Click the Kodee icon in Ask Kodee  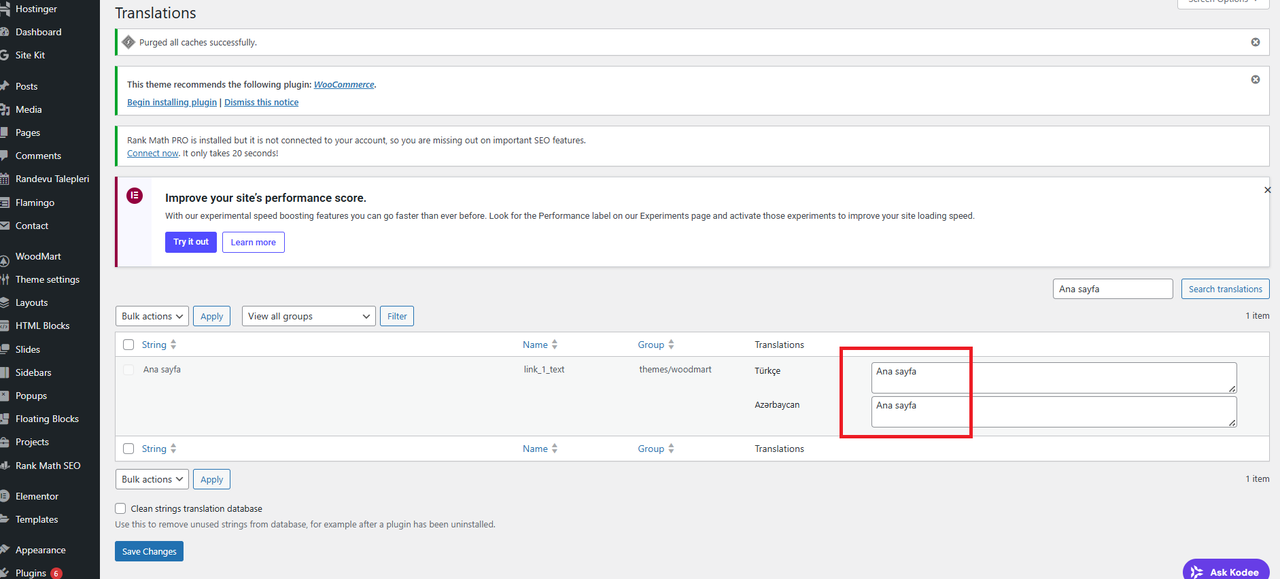(x=1196, y=572)
